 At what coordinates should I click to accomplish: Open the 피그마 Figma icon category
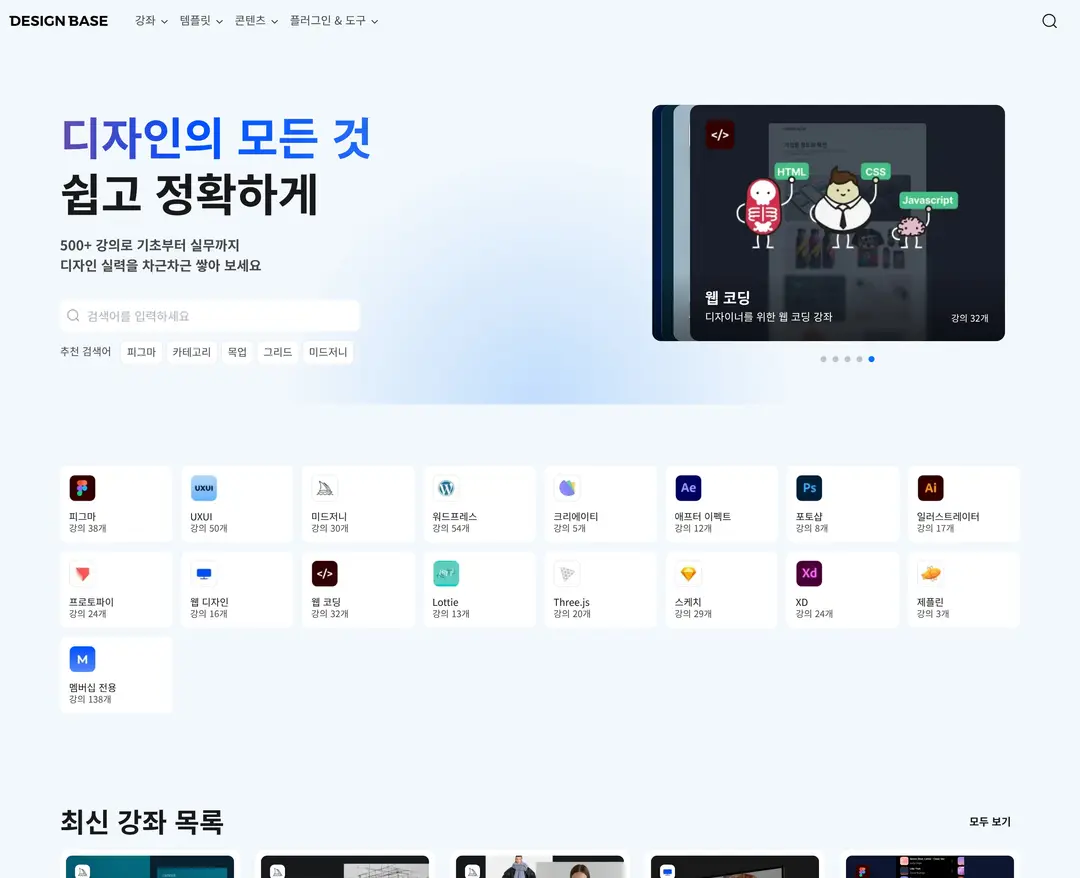click(x=82, y=488)
